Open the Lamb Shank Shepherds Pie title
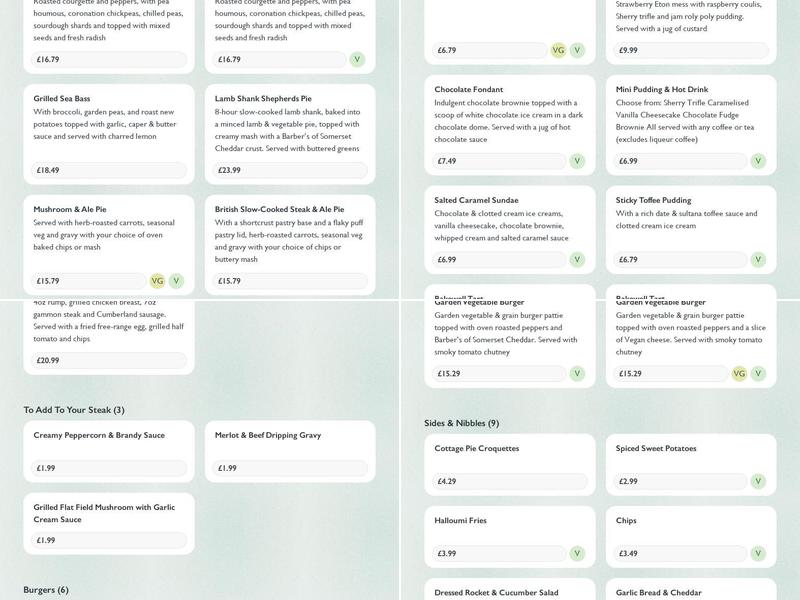Viewport: 800px width, 600px height. tap(263, 99)
